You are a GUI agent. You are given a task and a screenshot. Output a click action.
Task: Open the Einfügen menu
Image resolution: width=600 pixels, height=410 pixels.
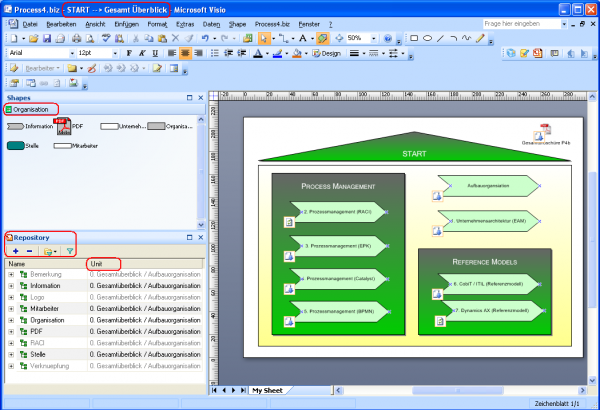tap(127, 22)
